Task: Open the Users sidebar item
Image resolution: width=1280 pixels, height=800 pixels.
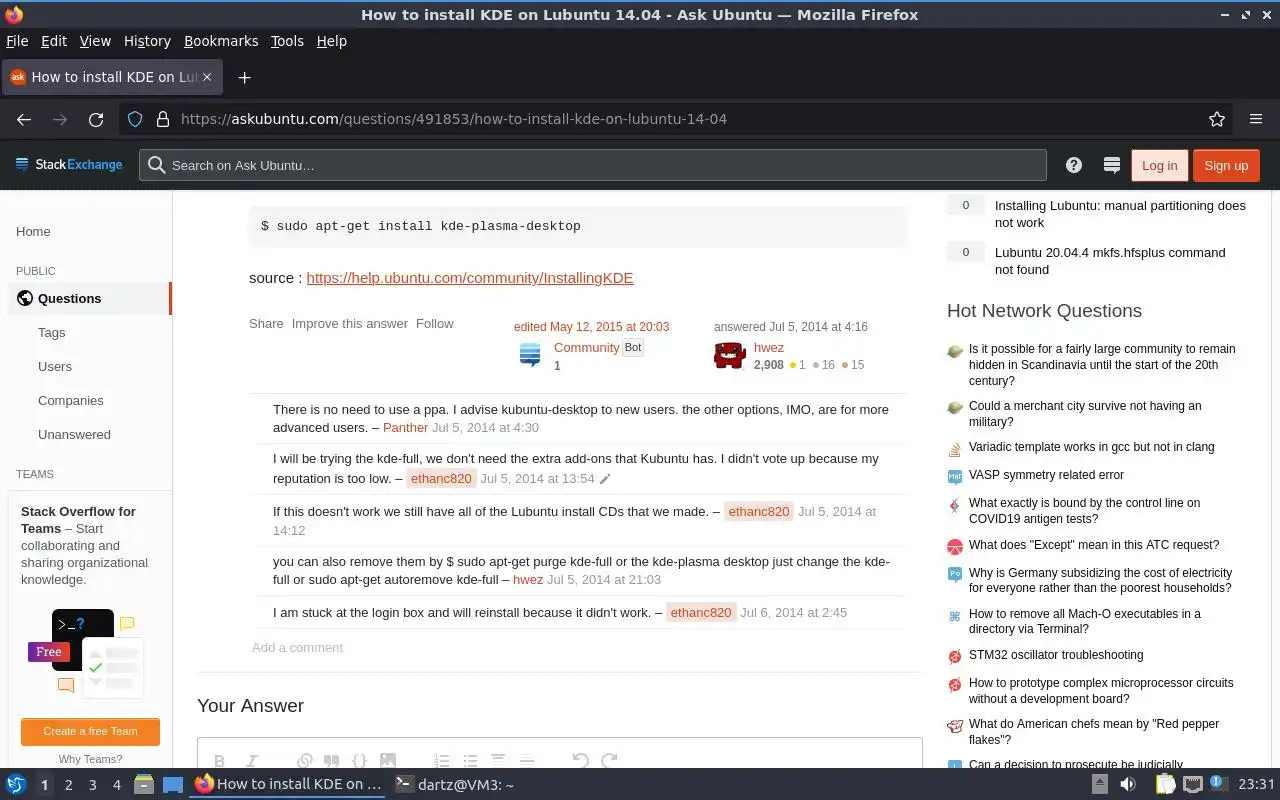Action: pyautogui.click(x=55, y=367)
